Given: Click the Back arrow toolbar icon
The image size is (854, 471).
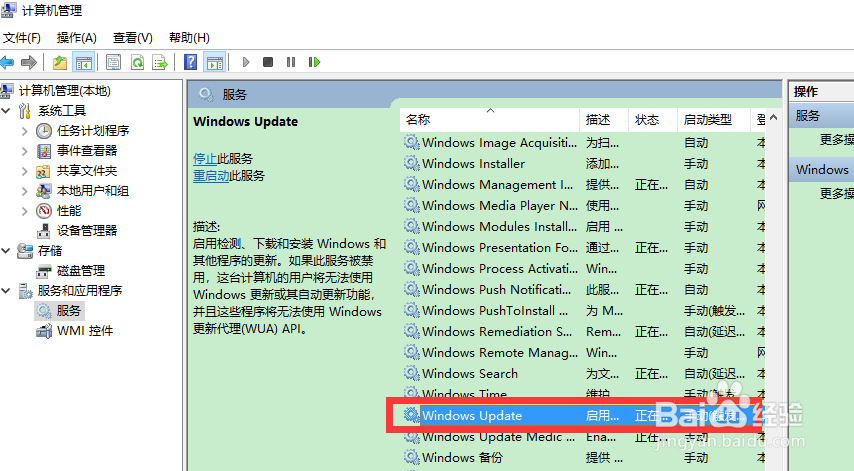Looking at the screenshot, I should (7, 62).
